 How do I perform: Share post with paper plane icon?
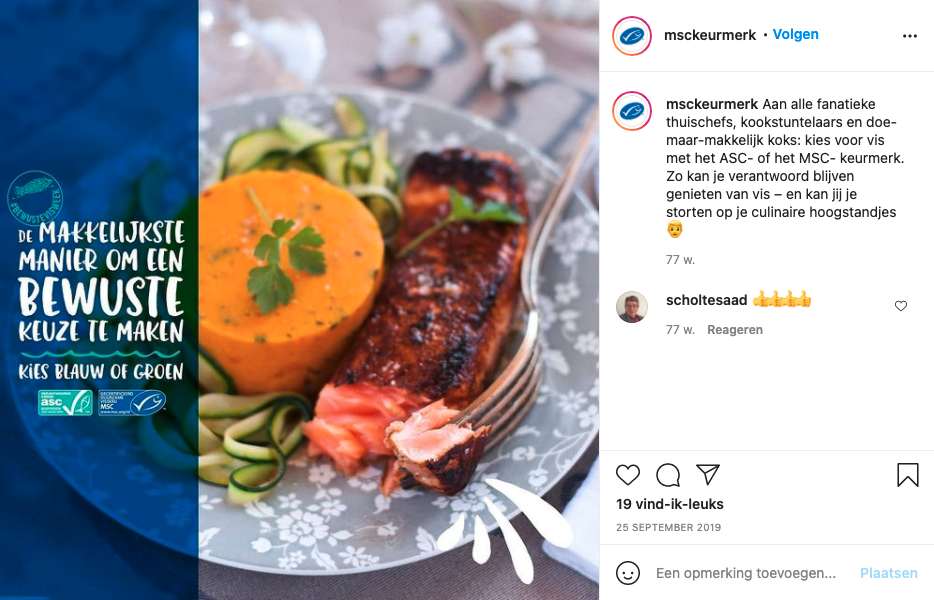coord(708,474)
